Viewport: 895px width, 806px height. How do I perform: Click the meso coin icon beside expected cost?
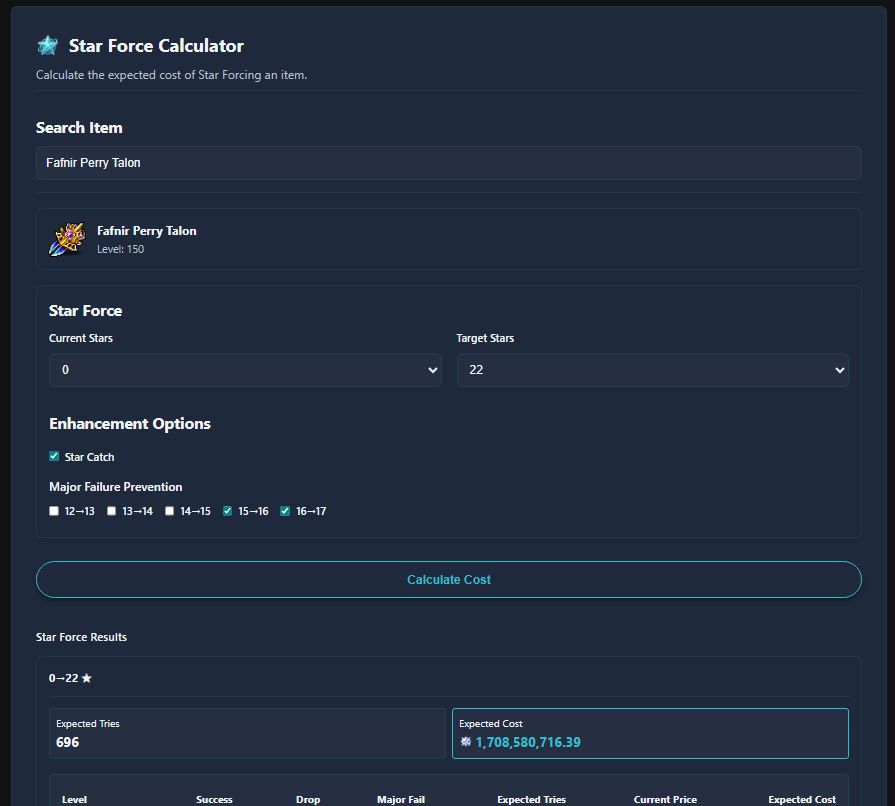[x=466, y=741]
